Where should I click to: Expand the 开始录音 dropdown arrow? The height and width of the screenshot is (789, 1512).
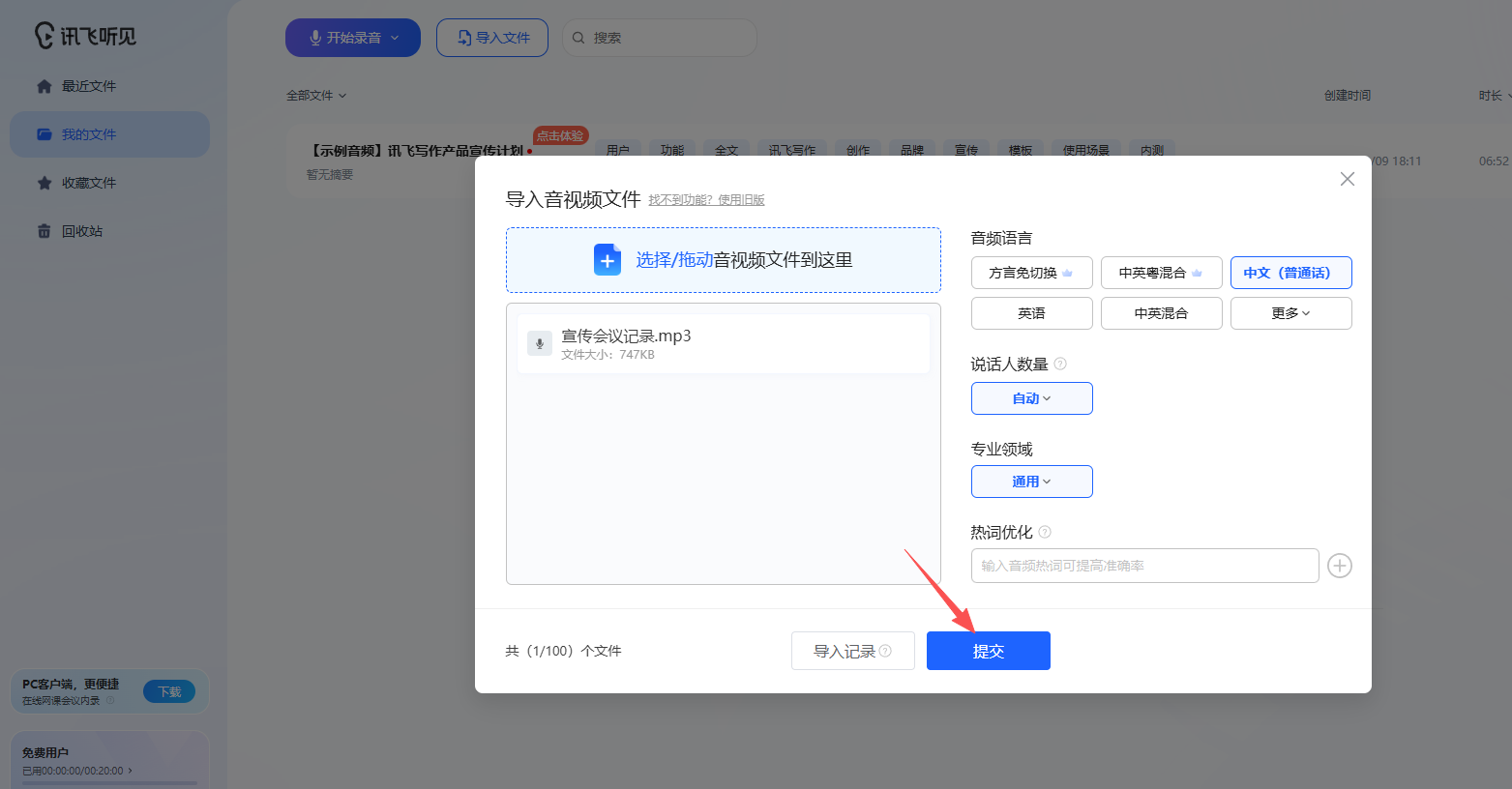(x=395, y=38)
